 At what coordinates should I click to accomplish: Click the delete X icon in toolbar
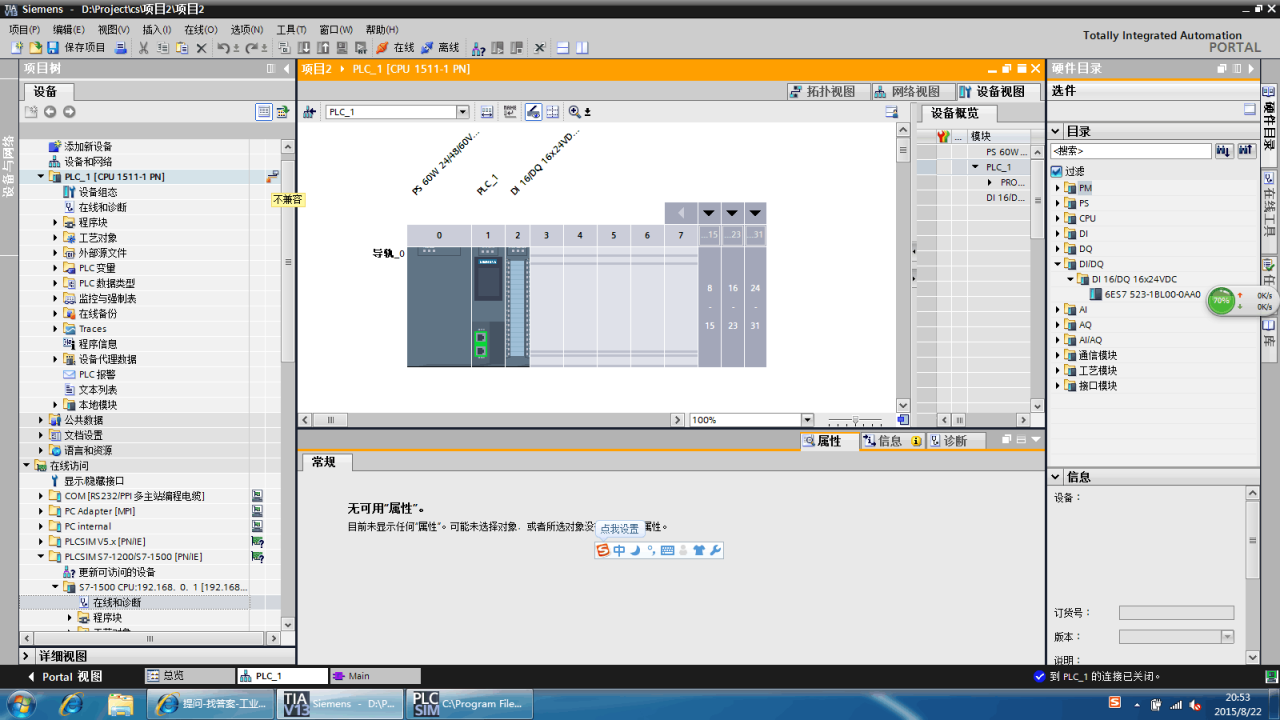pos(201,47)
